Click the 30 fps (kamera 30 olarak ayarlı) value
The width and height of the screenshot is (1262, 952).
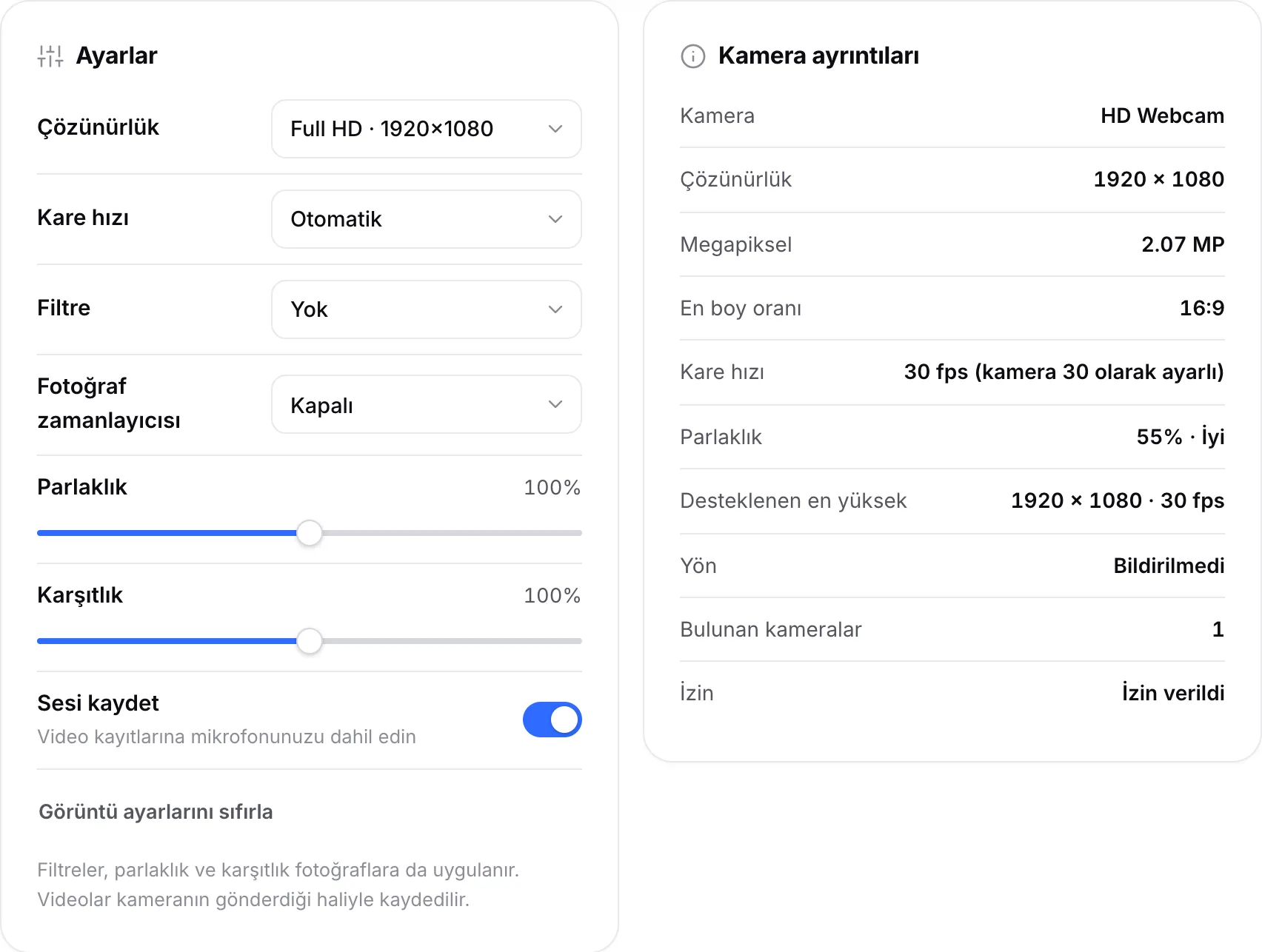point(1064,372)
